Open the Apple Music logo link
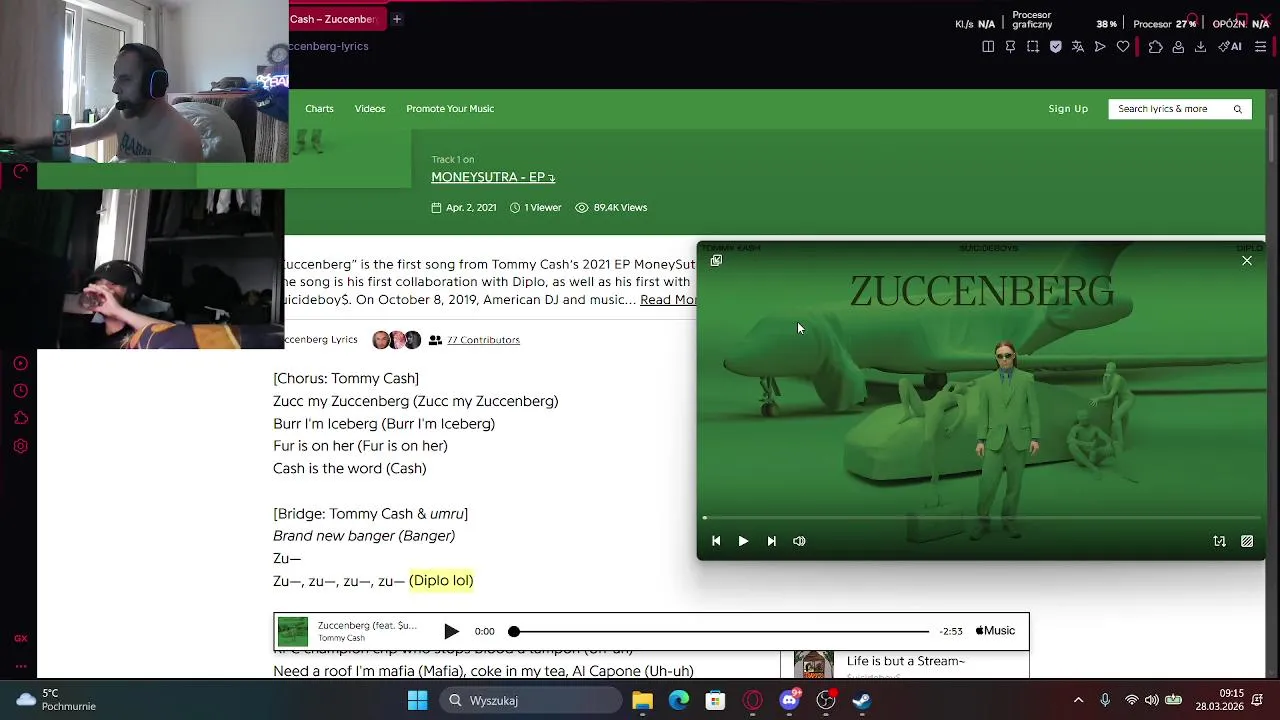The height and width of the screenshot is (720, 1280). point(995,631)
